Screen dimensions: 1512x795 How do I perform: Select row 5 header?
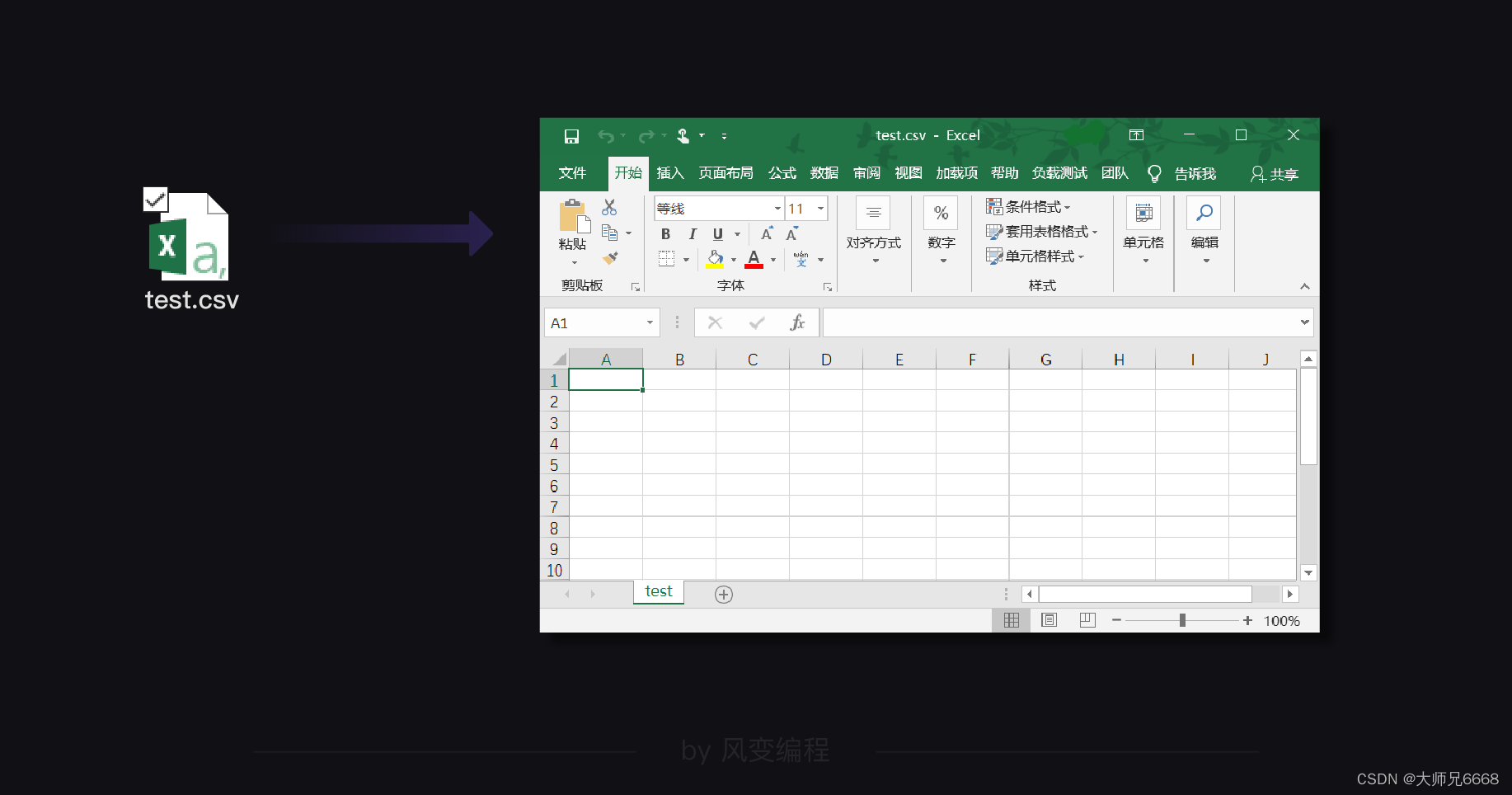pyautogui.click(x=554, y=465)
